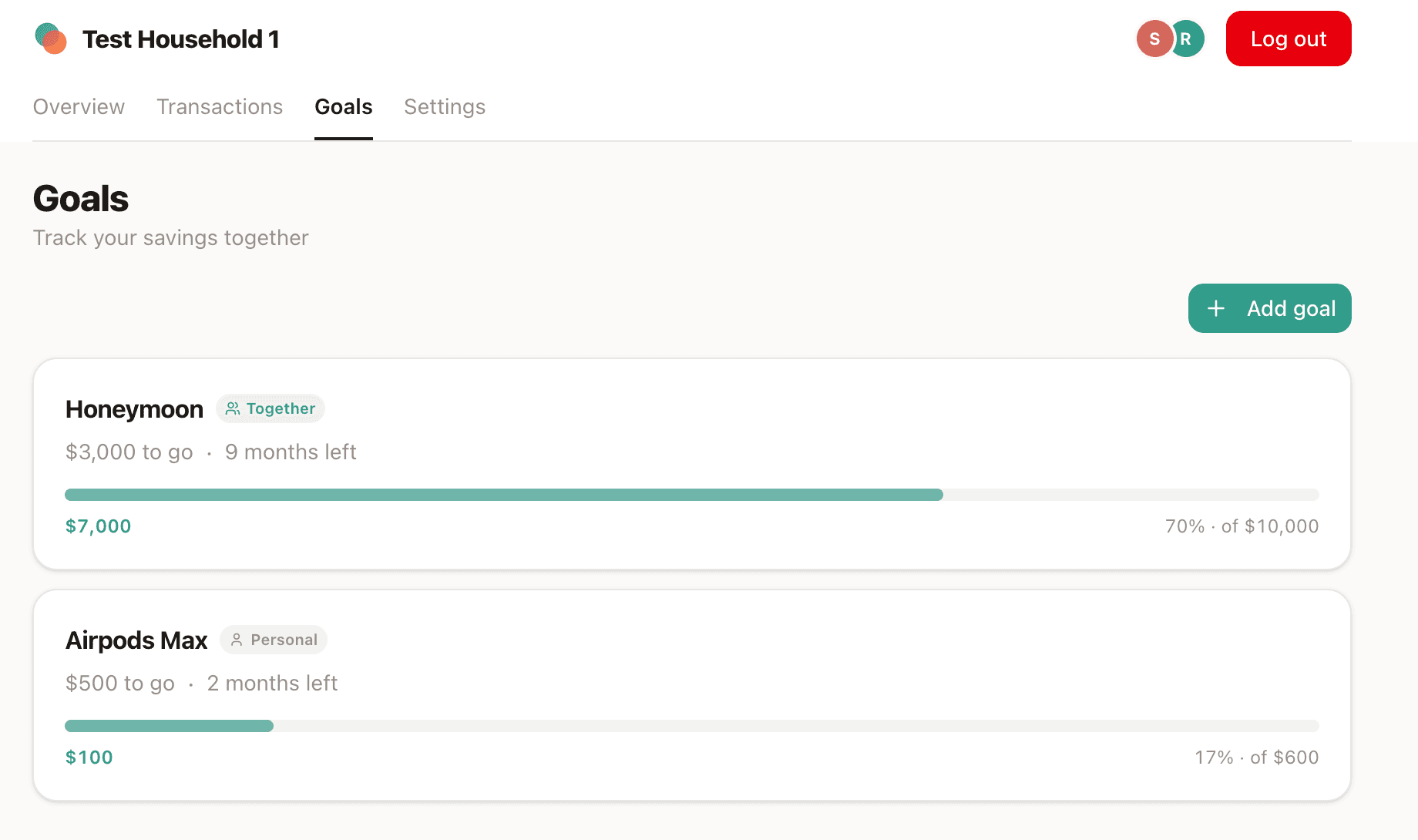Viewport: 1418px width, 840px height.
Task: Select the Goals tab
Action: tap(343, 107)
